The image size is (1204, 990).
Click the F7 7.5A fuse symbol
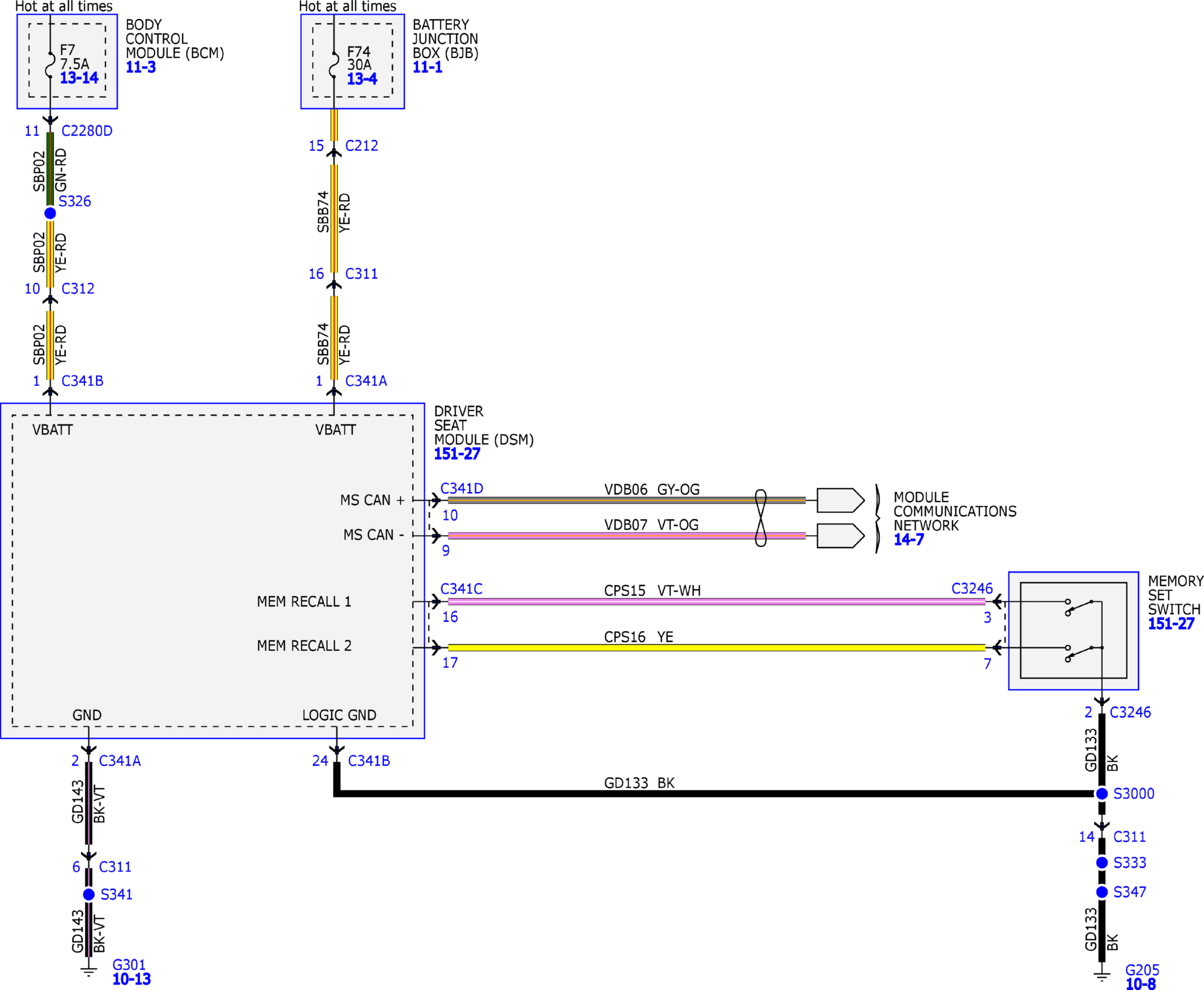coord(50,64)
